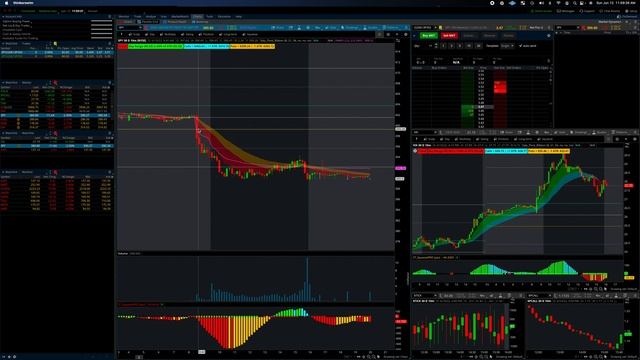640x360 pixels.
Task: Click the symbol box of Active Trader panel
Action: 424,28
